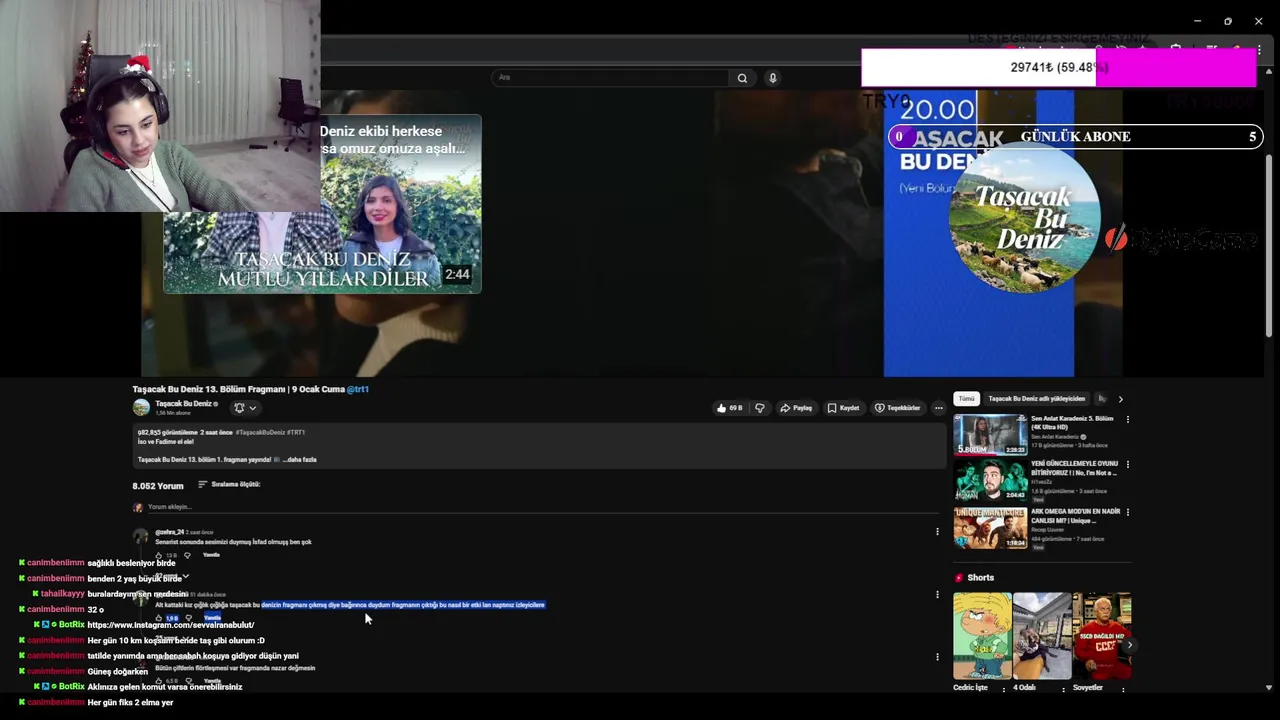Restore the browser window size
This screenshot has height=720, width=1280.
point(1228,21)
